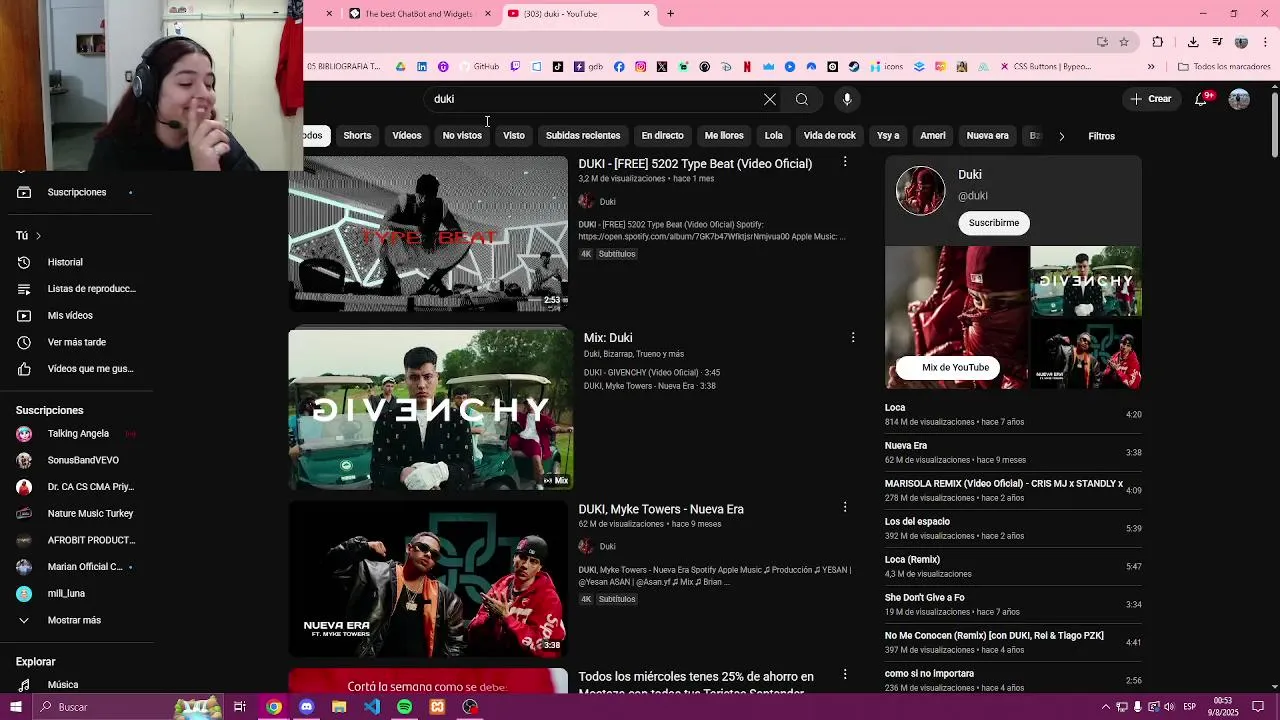
Task: Open the GIVENCHY Mix thumbnail
Action: click(x=430, y=409)
